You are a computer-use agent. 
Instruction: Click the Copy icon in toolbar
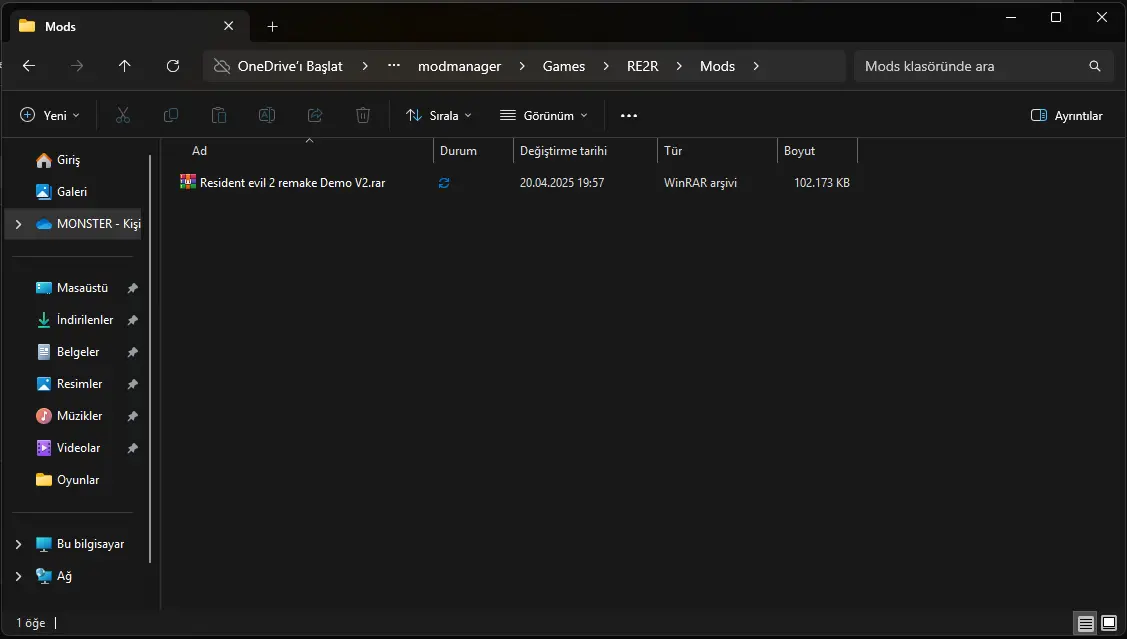tap(171, 115)
